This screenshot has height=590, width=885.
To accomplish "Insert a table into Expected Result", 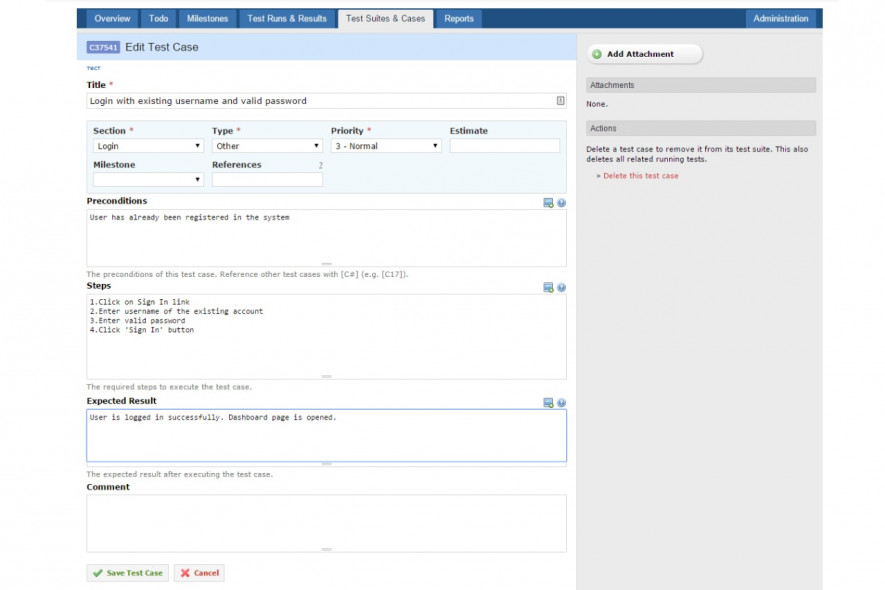I will 548,403.
